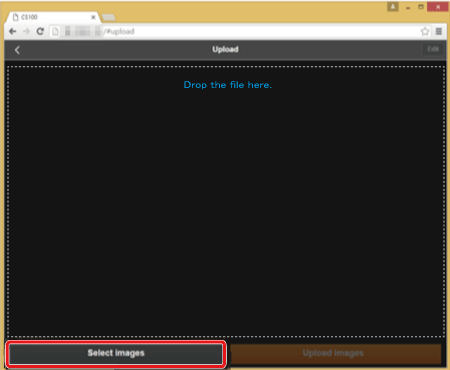Bookmark this page with the star icon

pos(425,31)
